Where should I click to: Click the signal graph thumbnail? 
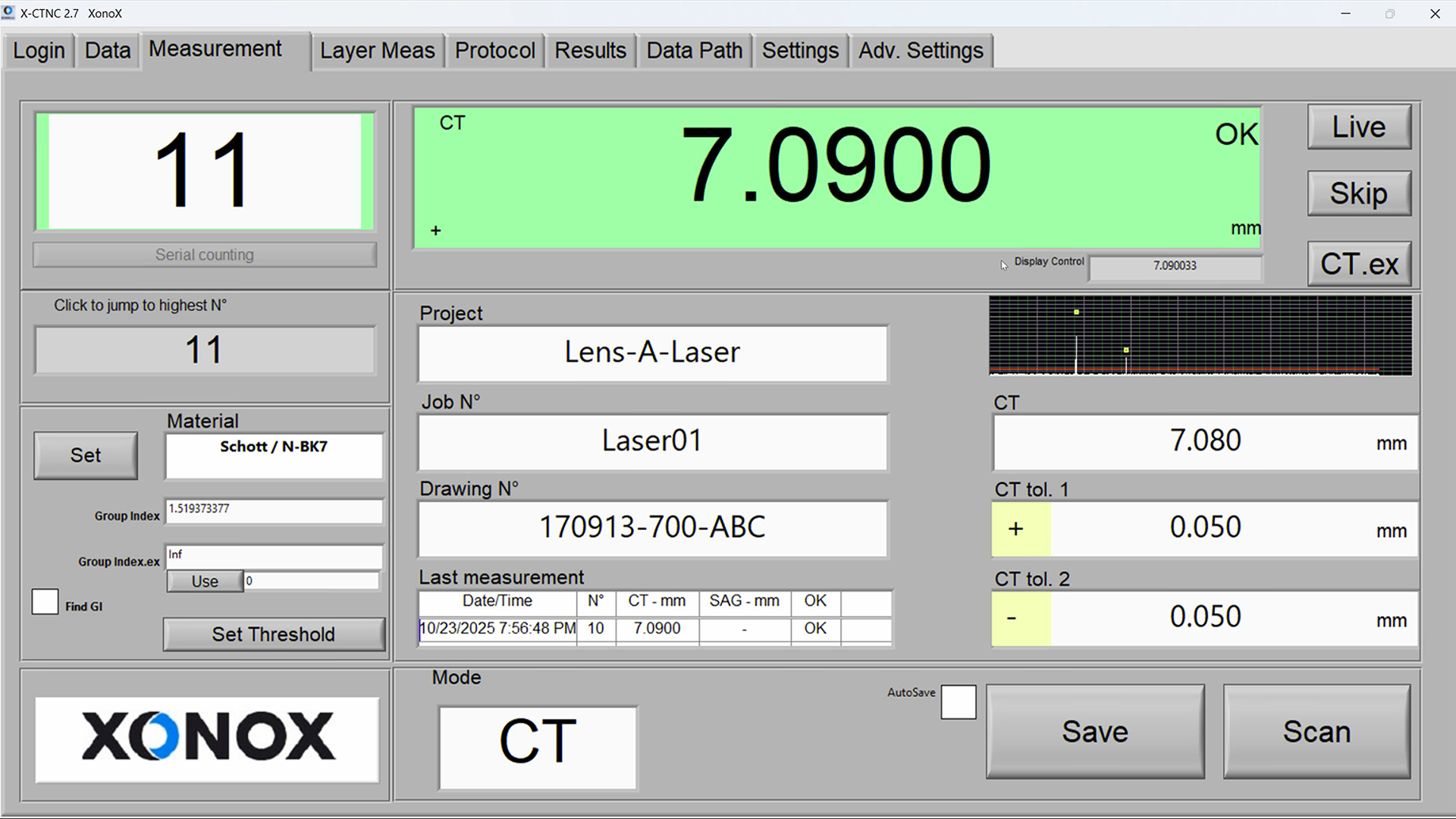coord(1200,336)
